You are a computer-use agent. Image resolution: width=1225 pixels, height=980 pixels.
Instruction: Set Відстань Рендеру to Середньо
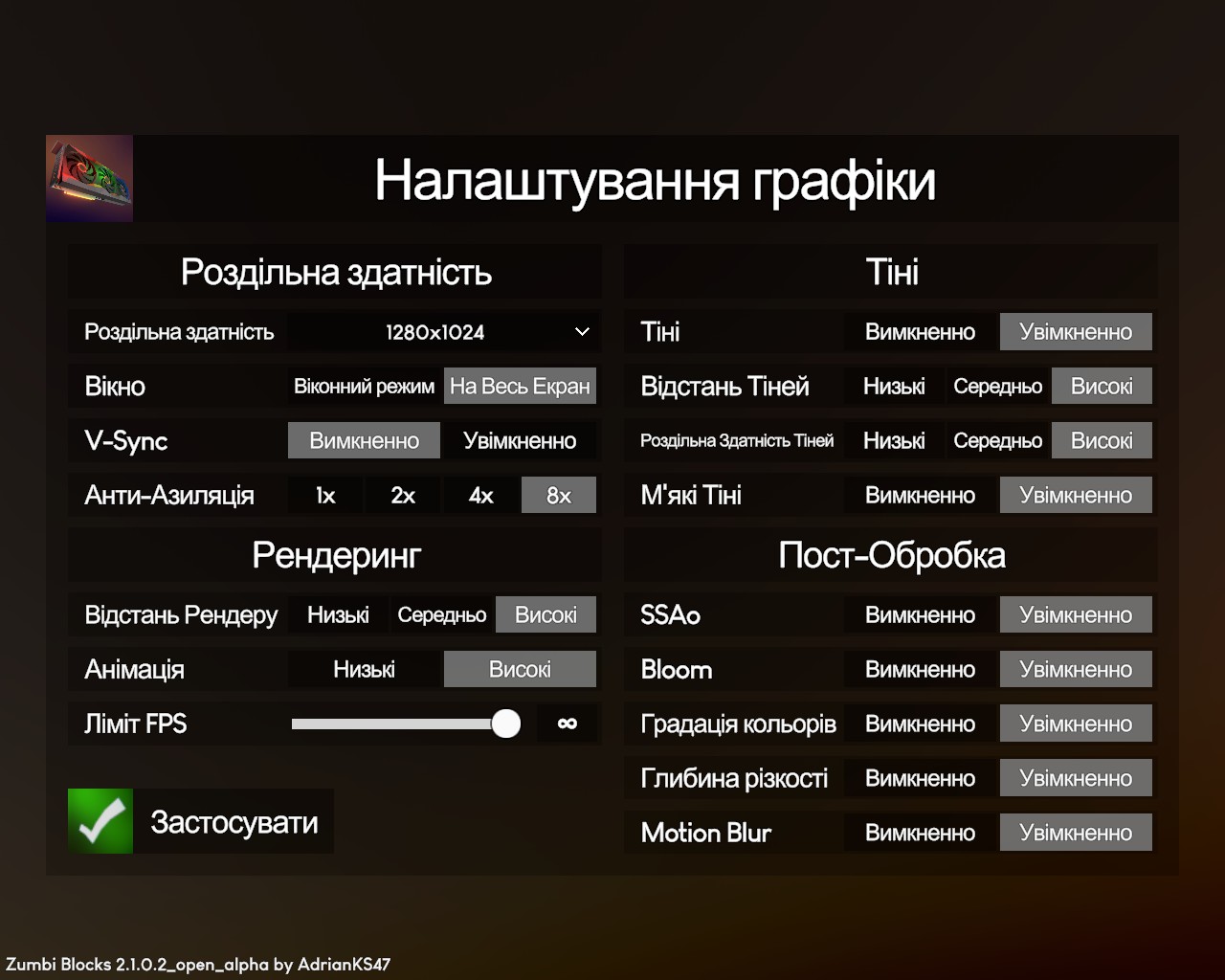pos(442,615)
